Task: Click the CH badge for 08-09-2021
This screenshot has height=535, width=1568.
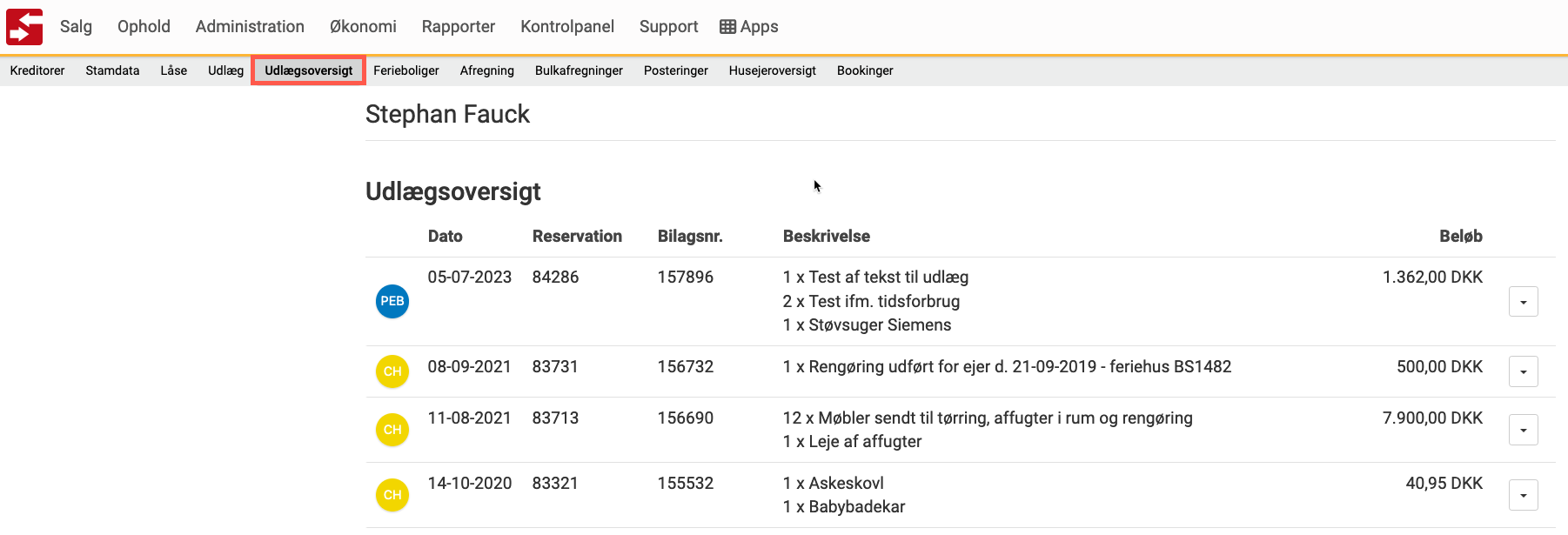Action: (392, 371)
